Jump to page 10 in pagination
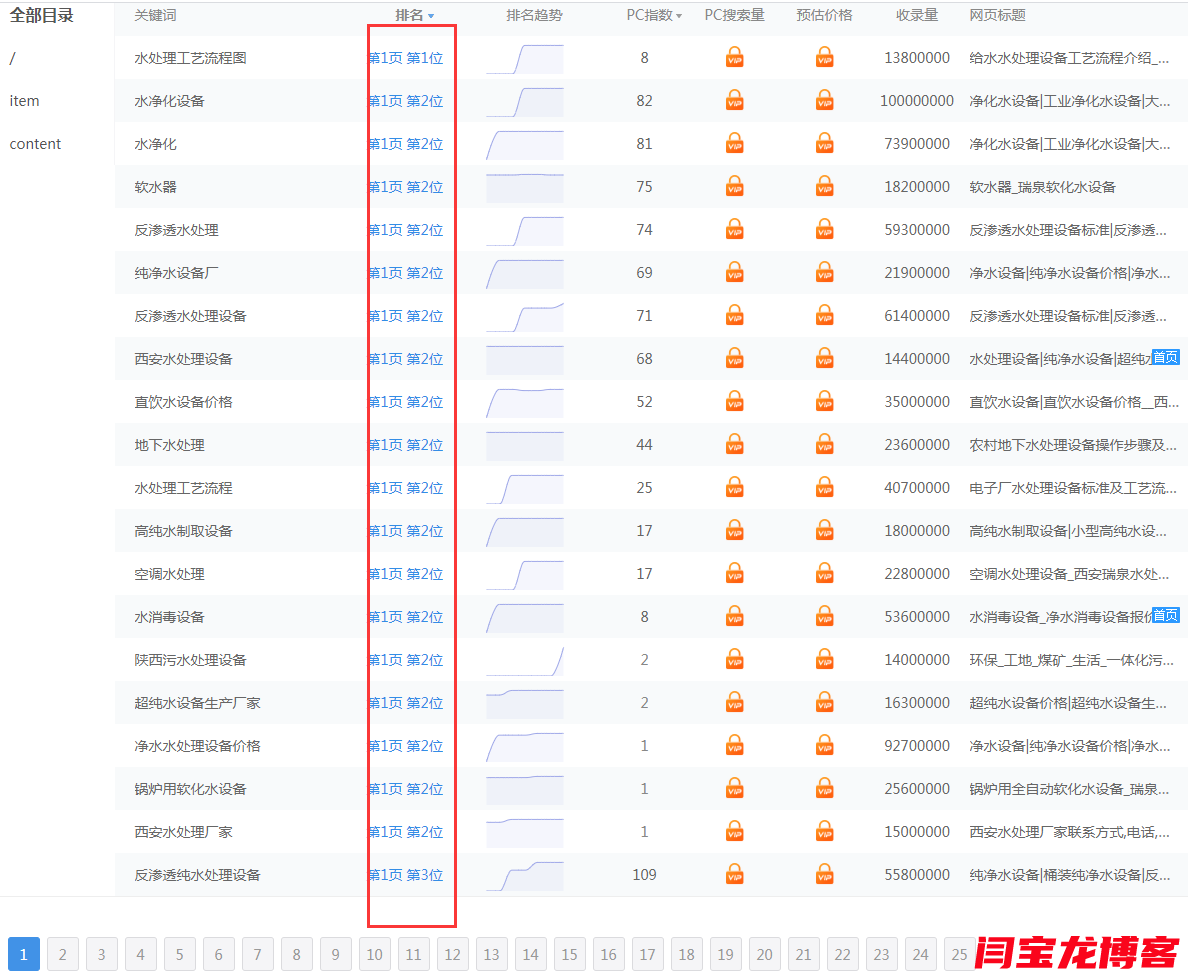Image resolution: width=1188 pixels, height=977 pixels. [x=374, y=954]
